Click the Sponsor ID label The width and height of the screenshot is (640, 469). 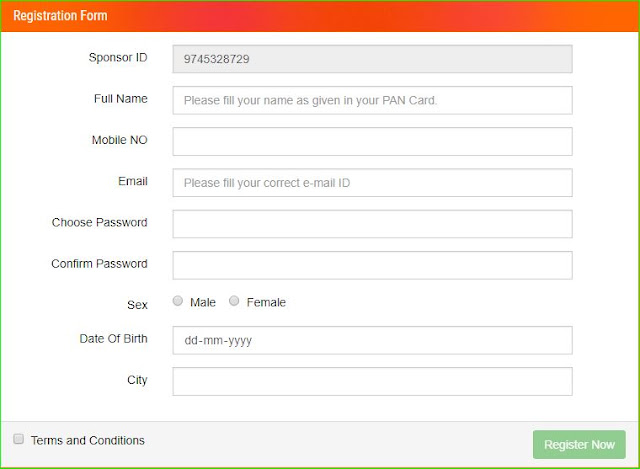click(117, 57)
